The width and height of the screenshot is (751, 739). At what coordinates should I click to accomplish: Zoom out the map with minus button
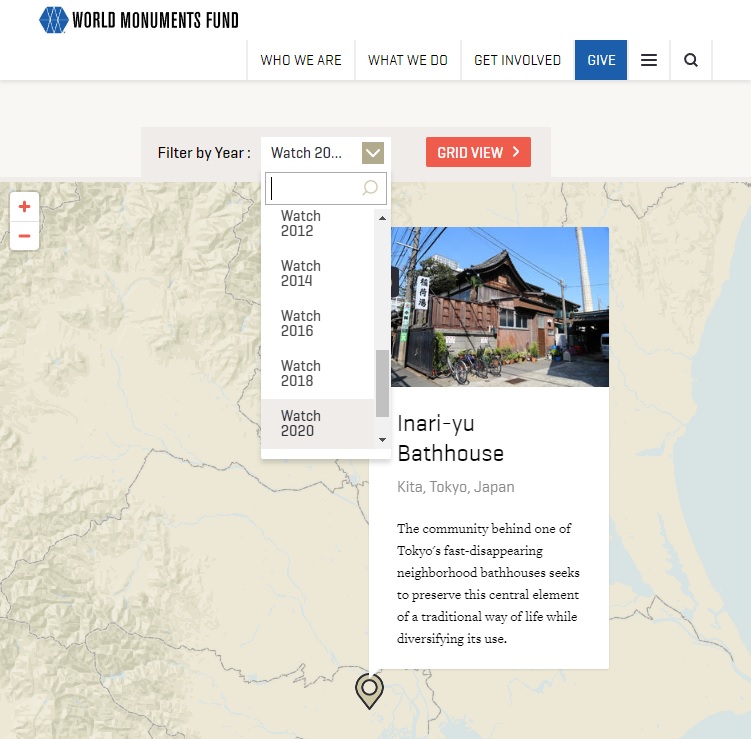25,236
